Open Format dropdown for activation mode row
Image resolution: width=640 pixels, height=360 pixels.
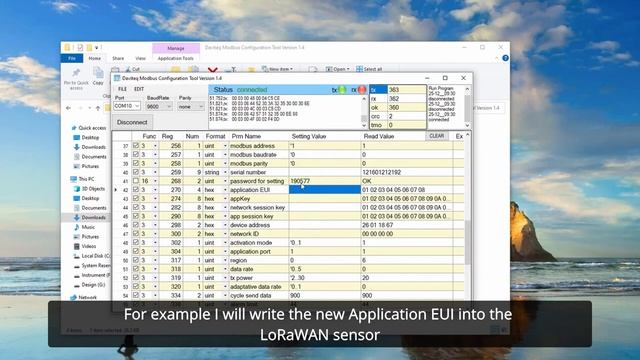point(225,243)
